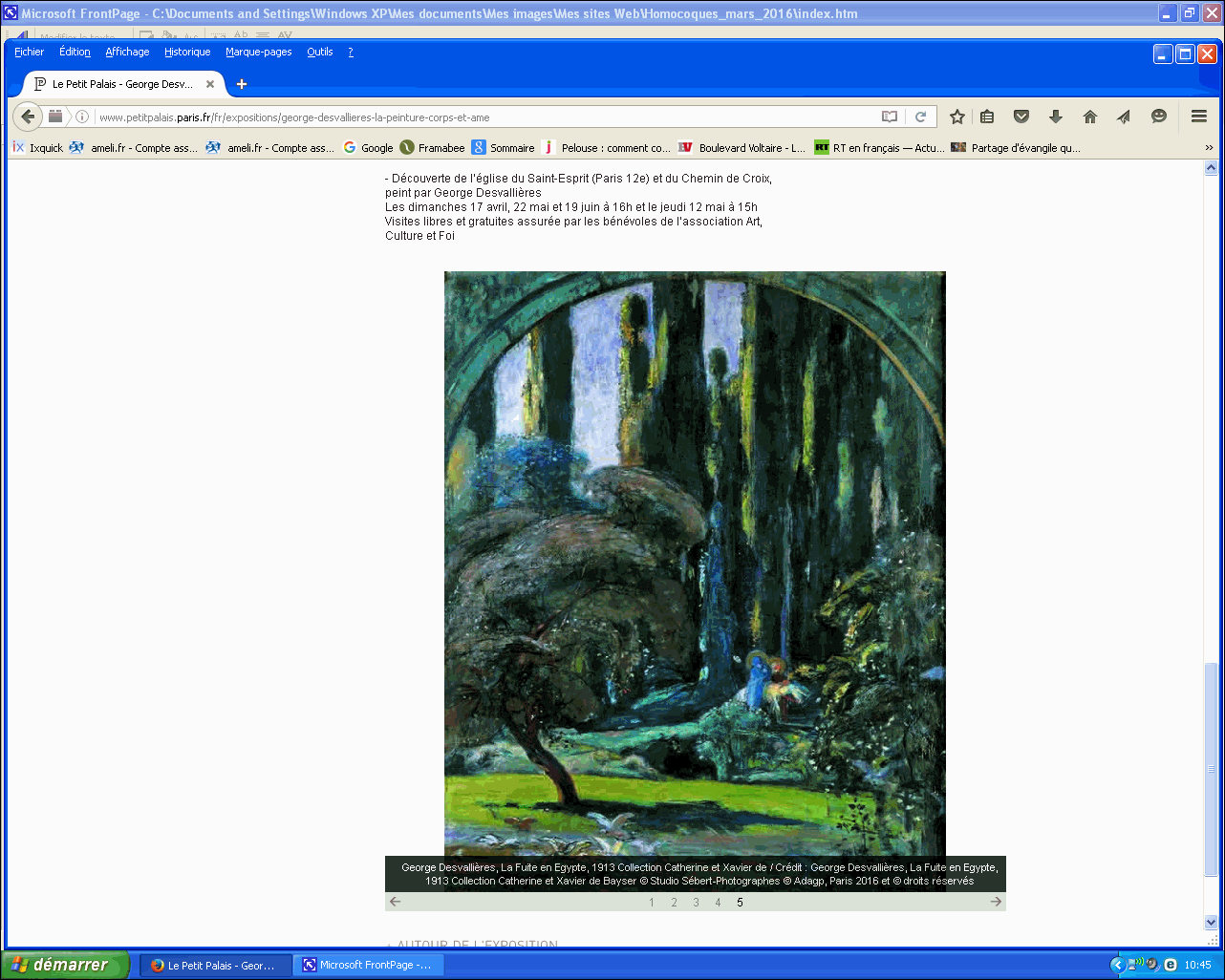Open the first ameli.fr - Compte ass... bookmark
This screenshot has height=980, width=1225.
click(x=134, y=148)
